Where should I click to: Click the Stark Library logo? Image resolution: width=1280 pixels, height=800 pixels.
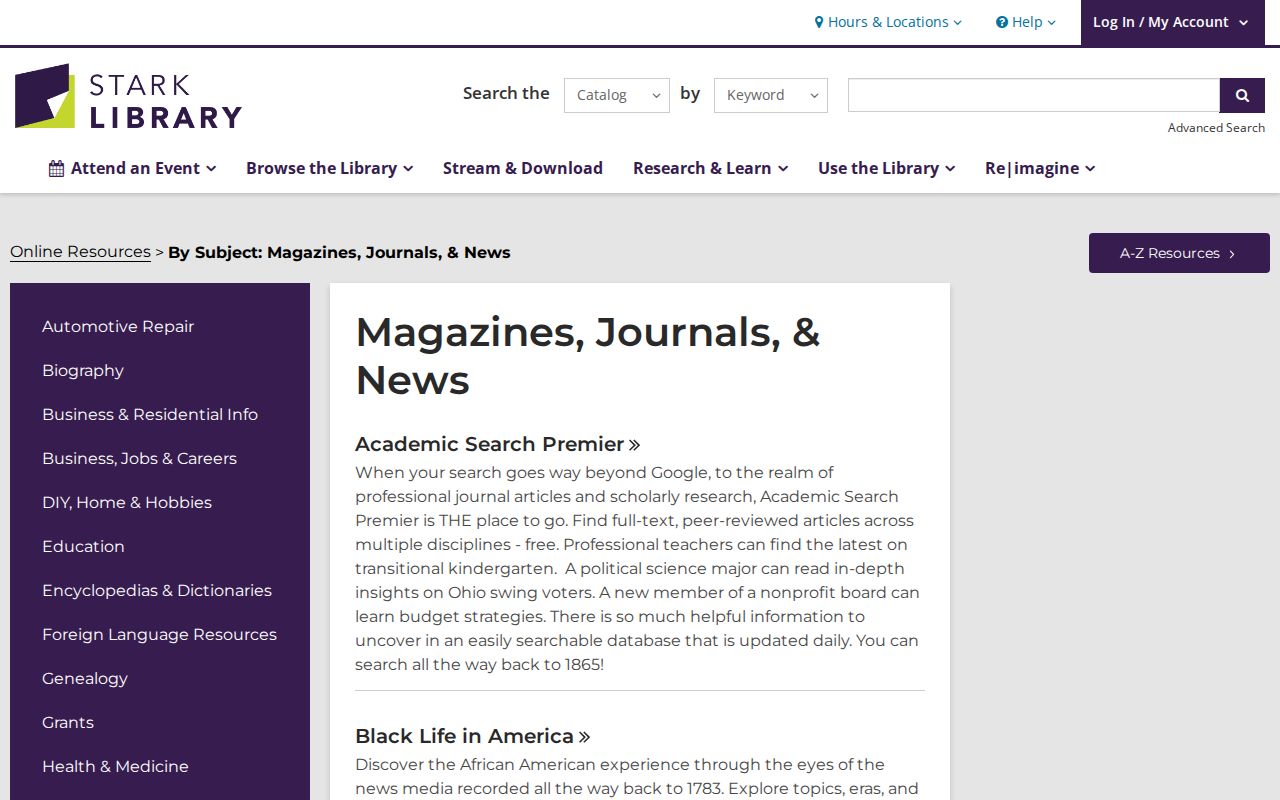pos(128,97)
